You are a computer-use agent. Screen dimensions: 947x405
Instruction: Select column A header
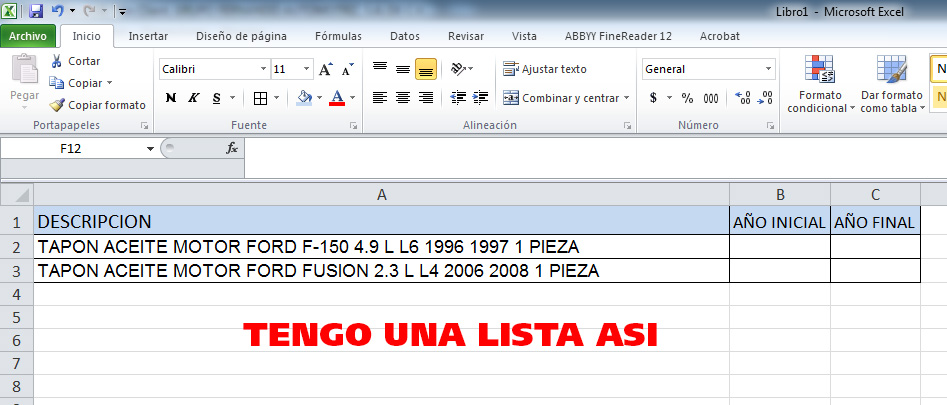point(381,194)
